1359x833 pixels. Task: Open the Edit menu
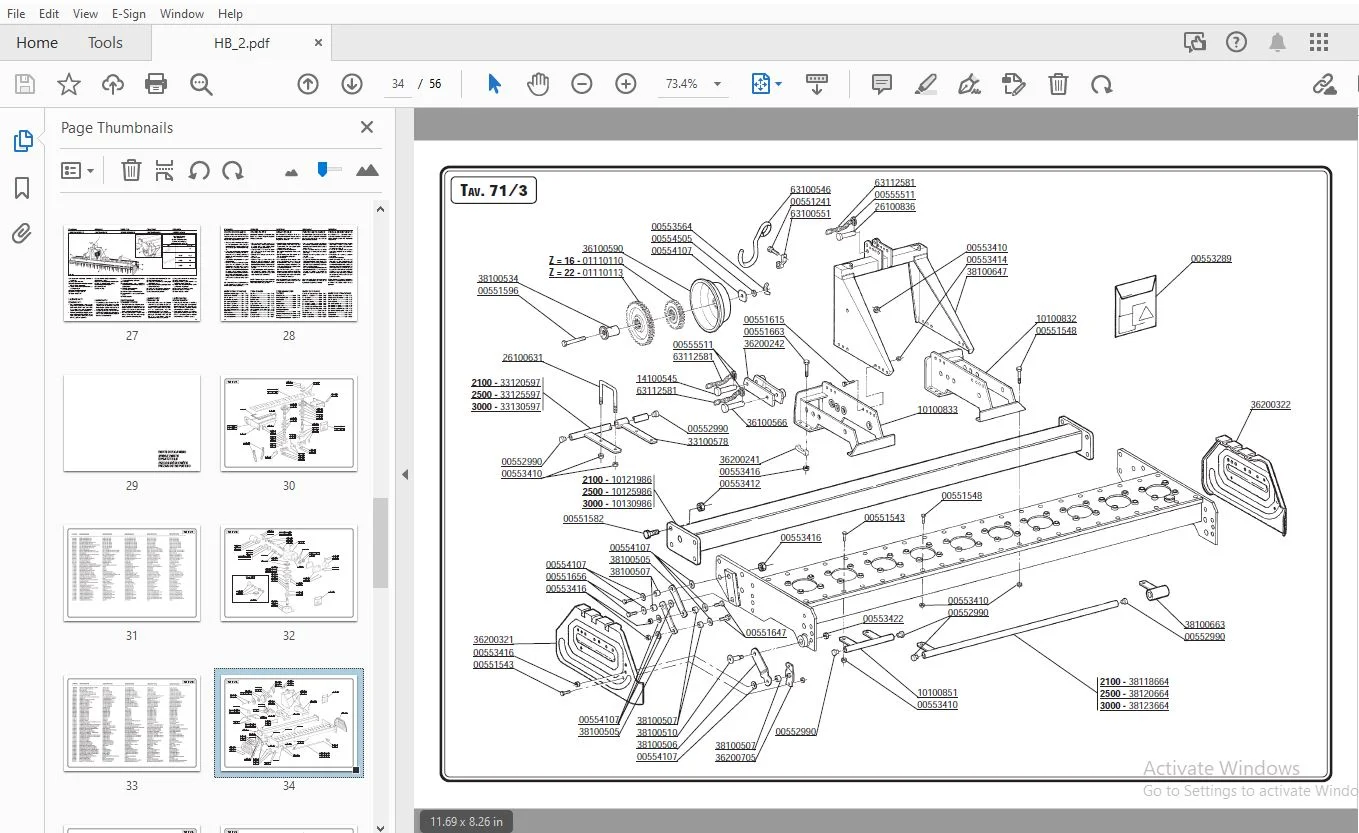(x=49, y=14)
